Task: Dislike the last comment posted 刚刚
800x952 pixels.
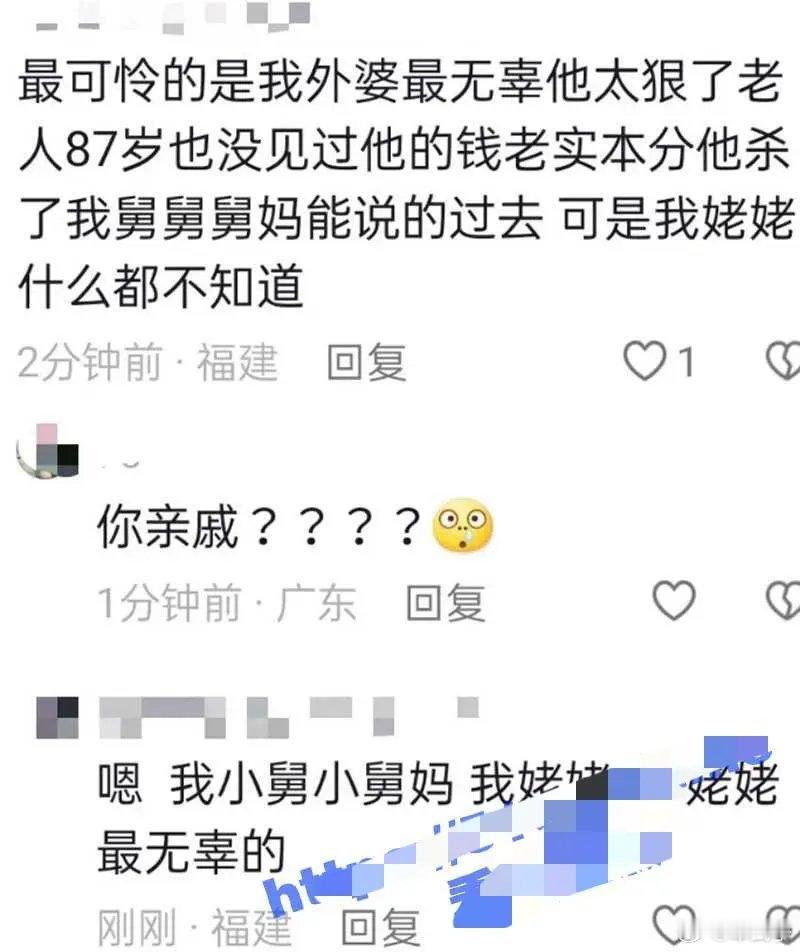Action: pos(783,924)
